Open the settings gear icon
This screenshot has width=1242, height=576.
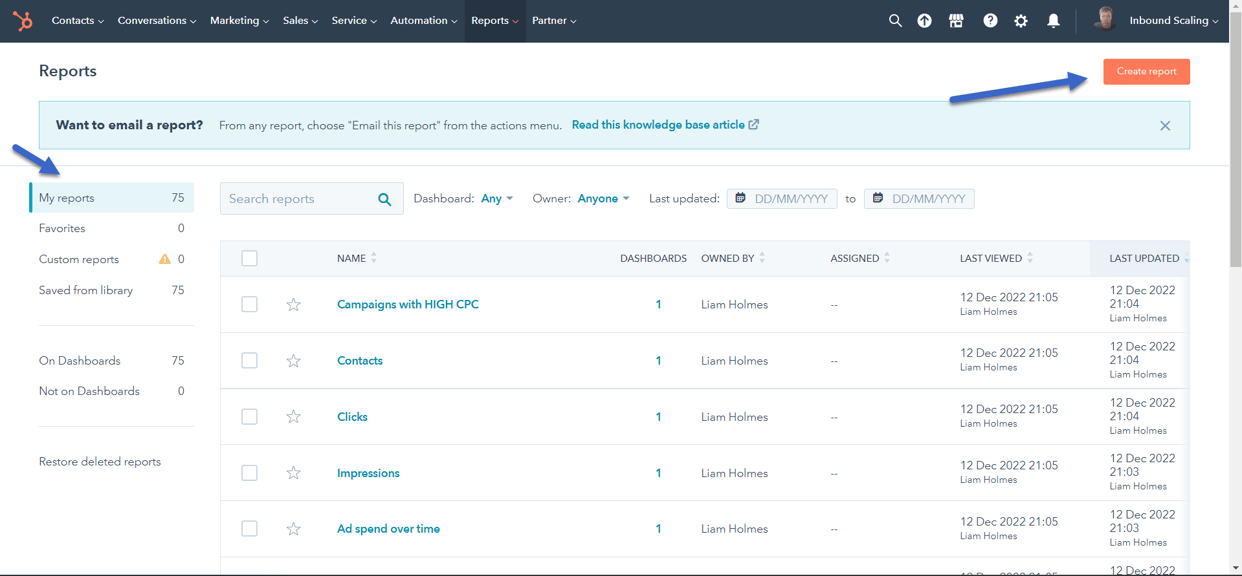coord(1021,20)
